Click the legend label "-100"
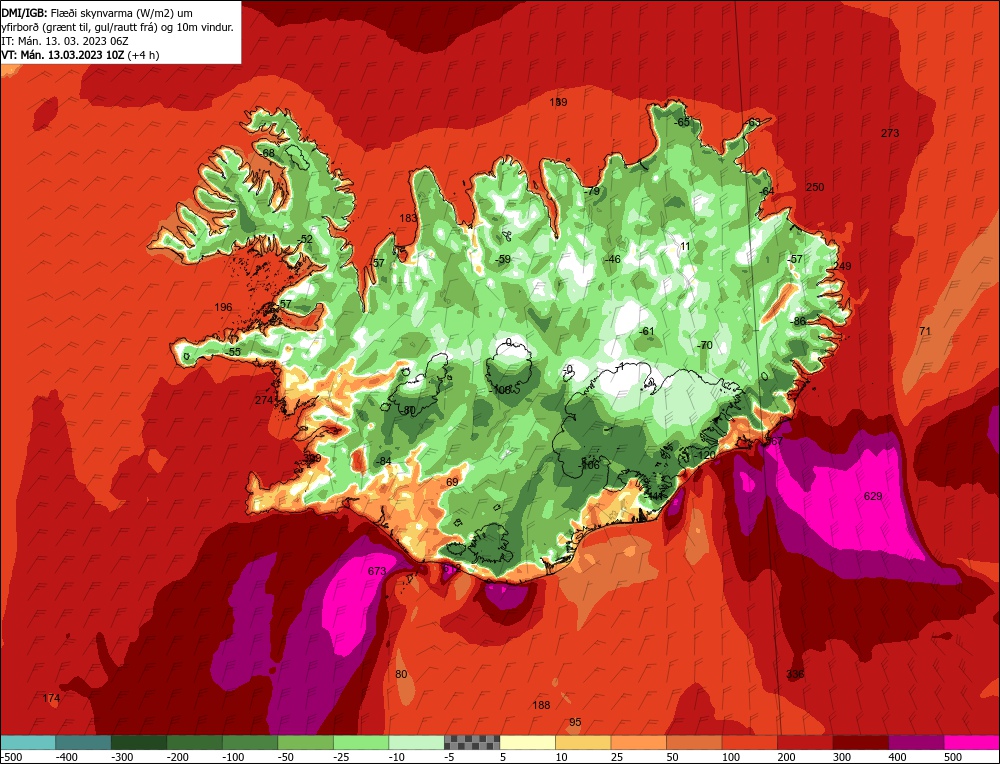1000x764 pixels. click(x=233, y=757)
